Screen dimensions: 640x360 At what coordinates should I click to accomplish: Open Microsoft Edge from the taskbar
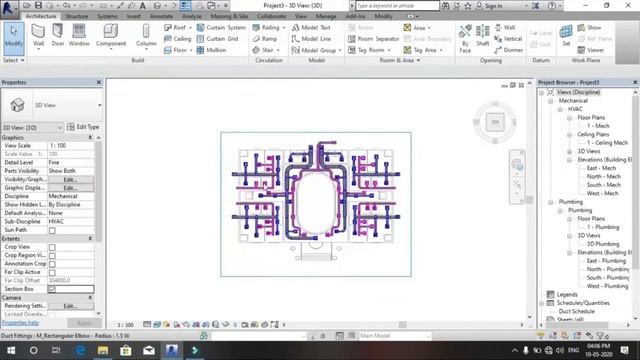click(x=80, y=350)
